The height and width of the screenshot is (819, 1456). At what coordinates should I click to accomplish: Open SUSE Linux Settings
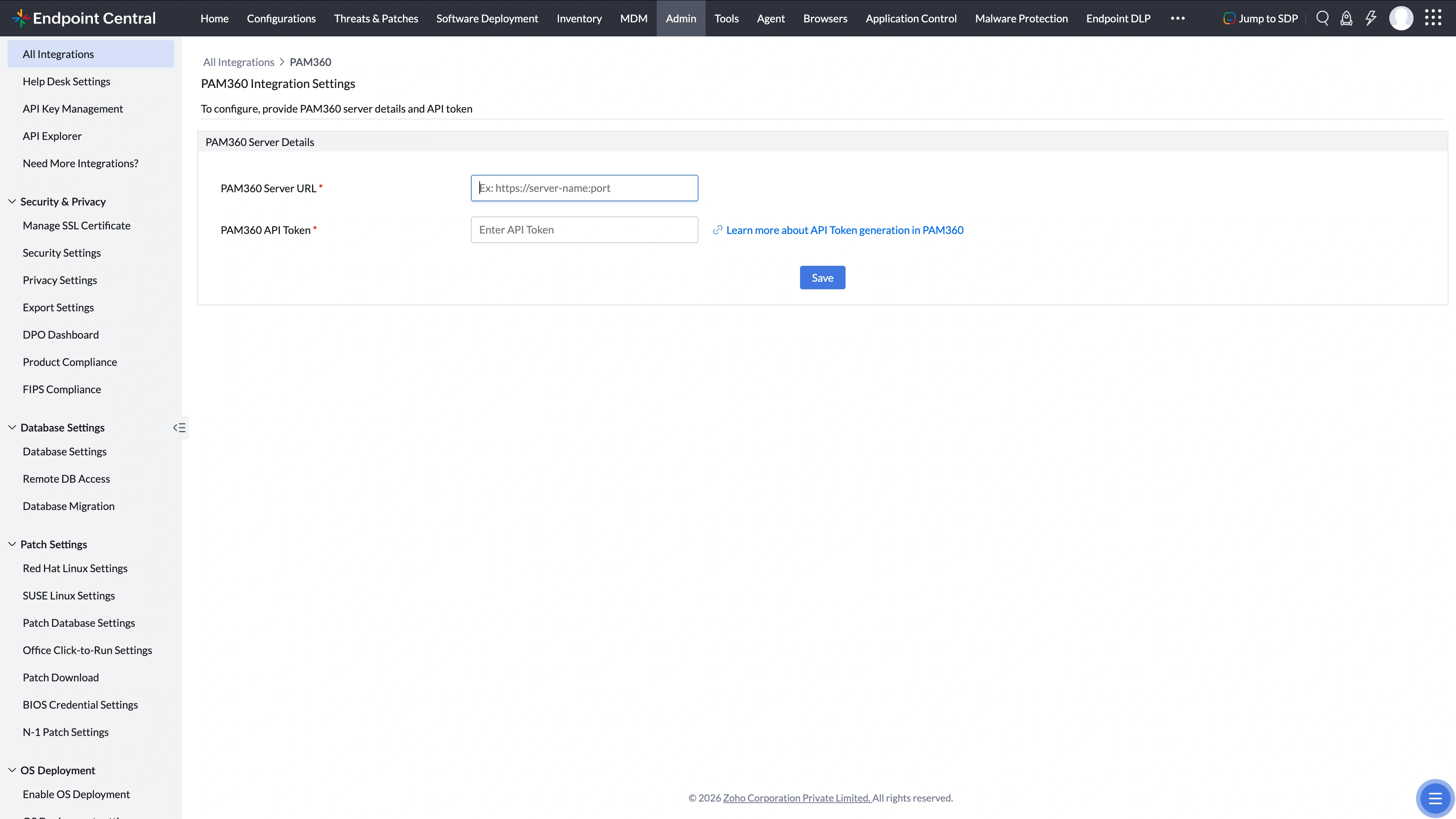pyautogui.click(x=68, y=596)
